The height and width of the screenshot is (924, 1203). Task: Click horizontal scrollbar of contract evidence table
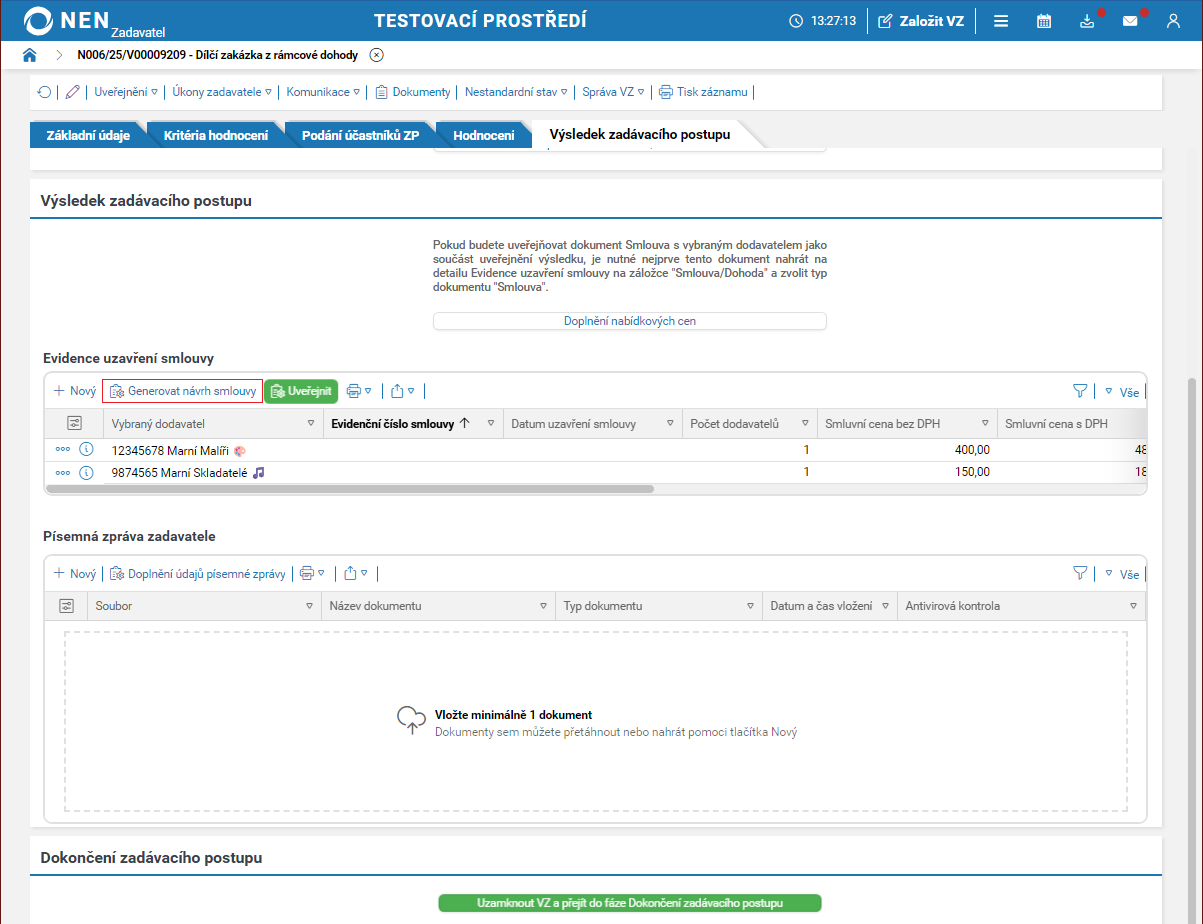point(350,490)
